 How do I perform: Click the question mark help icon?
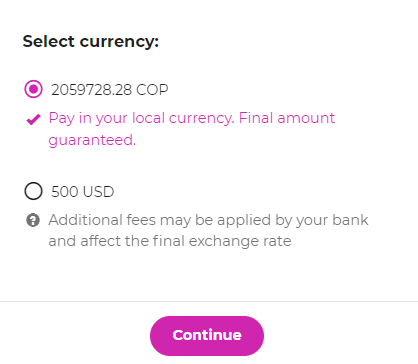[33, 220]
